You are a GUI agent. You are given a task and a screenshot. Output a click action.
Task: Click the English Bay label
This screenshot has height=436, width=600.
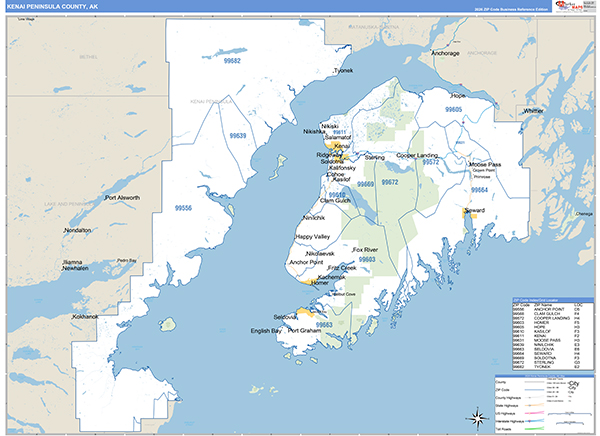[266, 331]
